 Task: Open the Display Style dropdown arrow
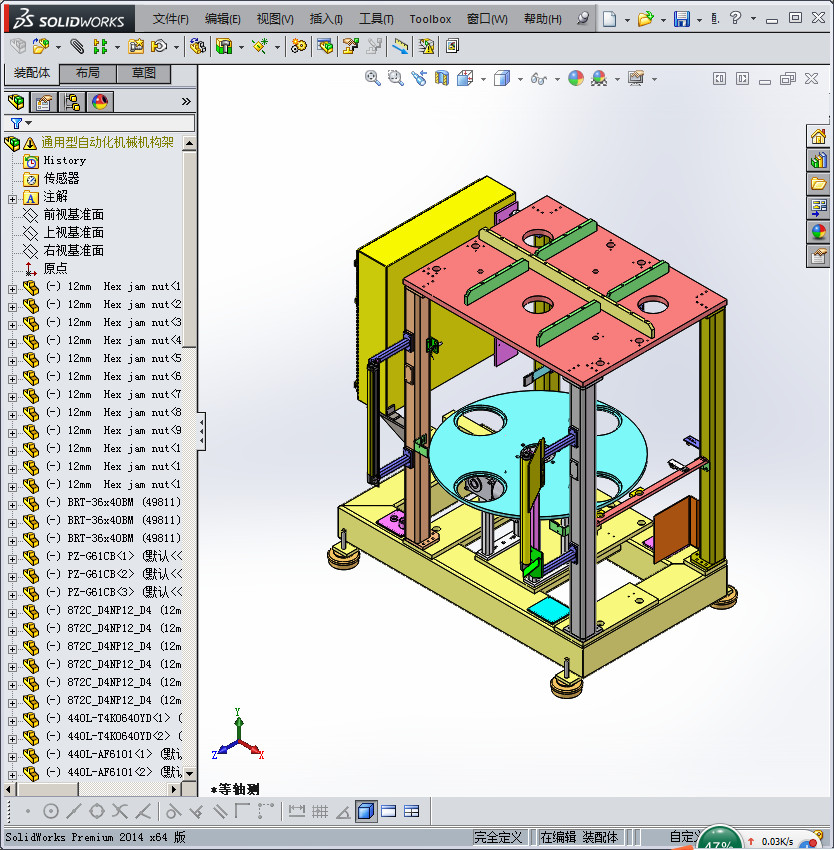pos(520,80)
